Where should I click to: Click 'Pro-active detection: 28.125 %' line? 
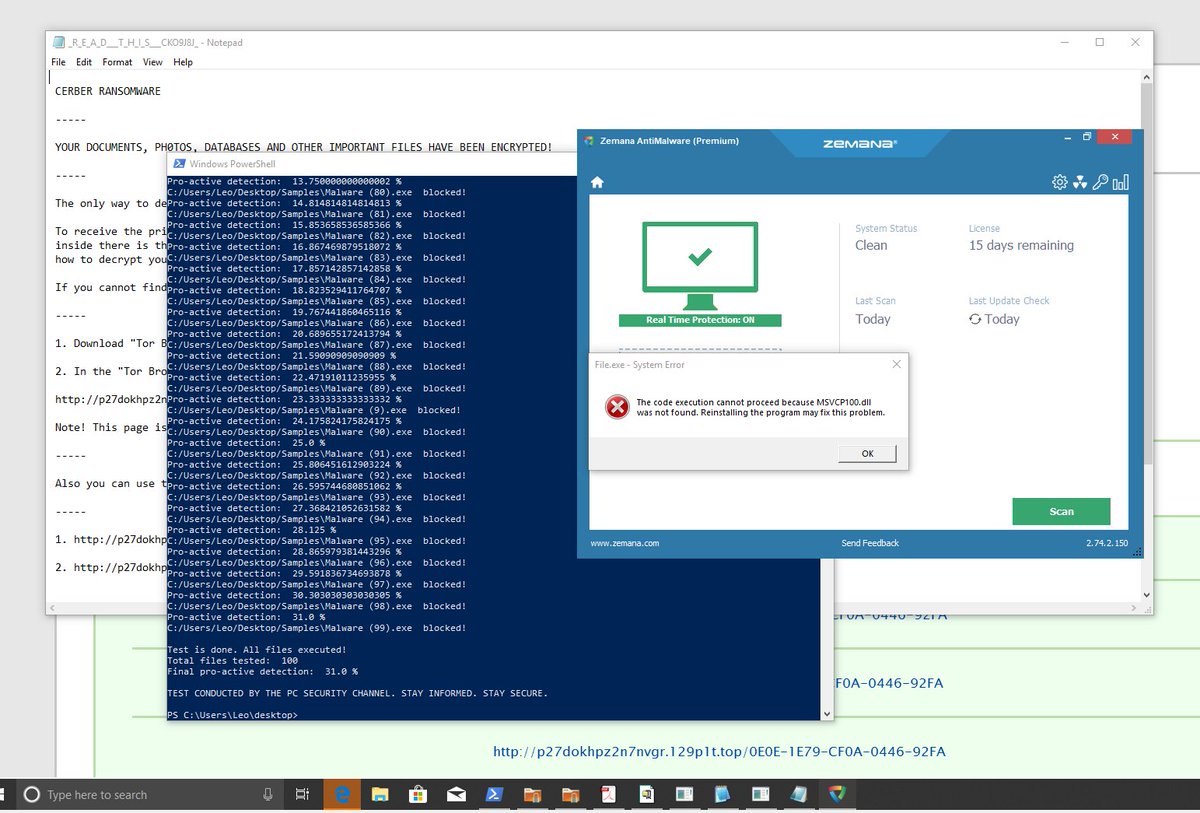click(250, 530)
